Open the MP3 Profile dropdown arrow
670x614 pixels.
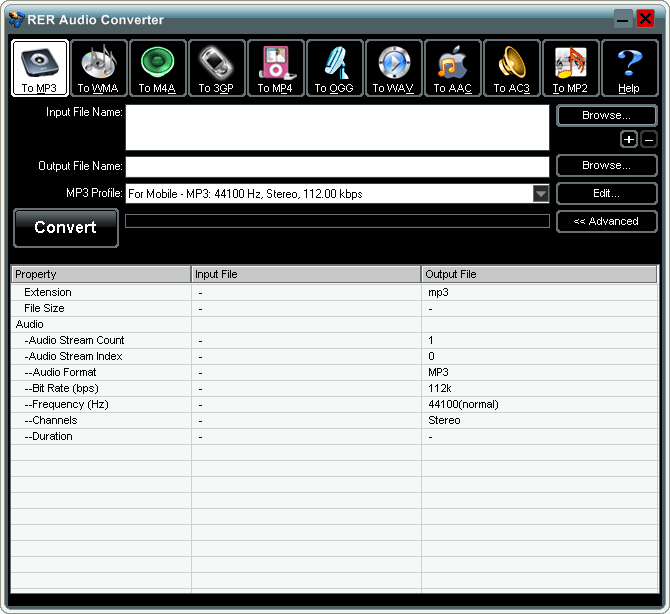pyautogui.click(x=541, y=194)
